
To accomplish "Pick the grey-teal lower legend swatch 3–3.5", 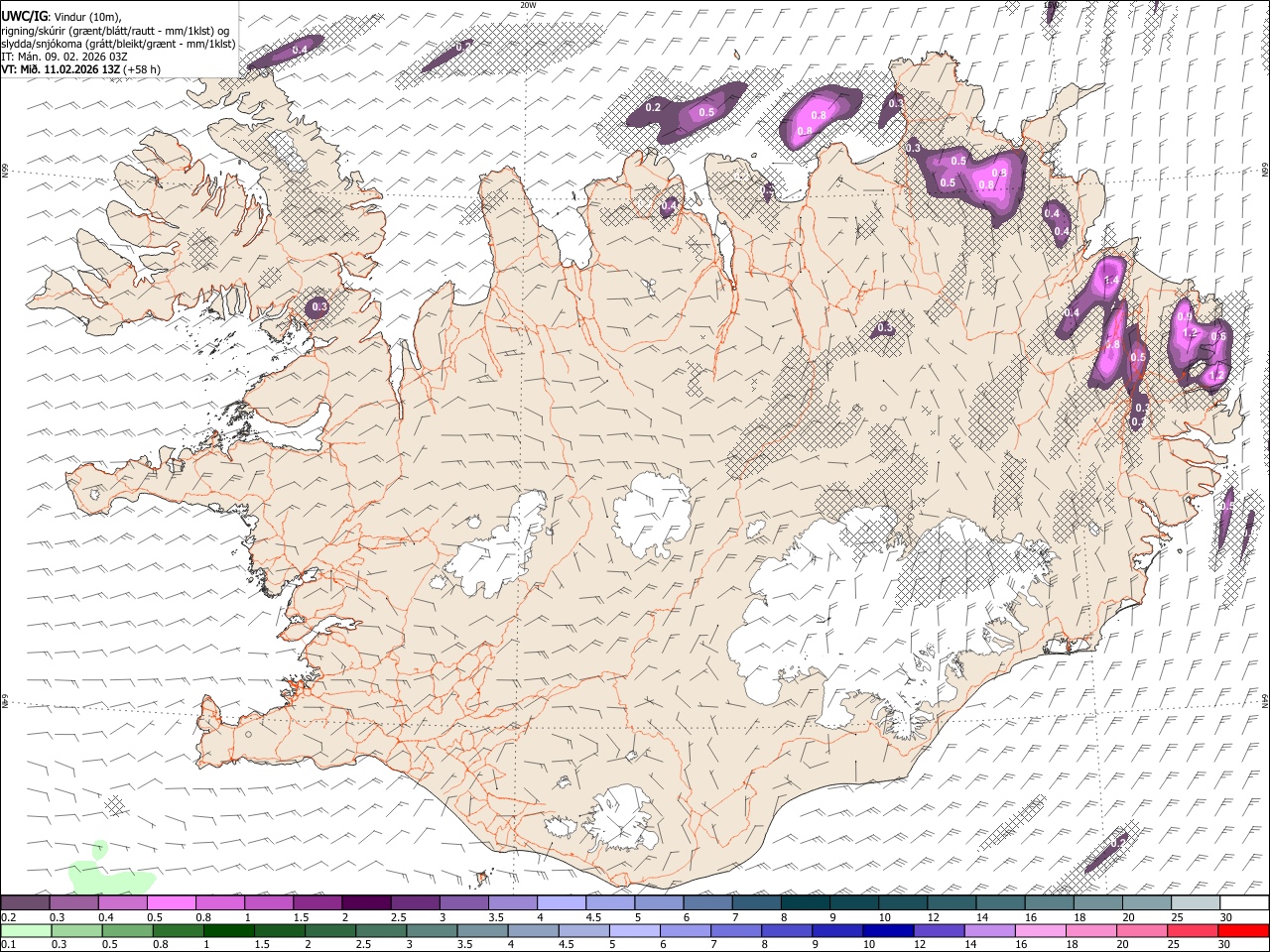I will click(x=432, y=930).
